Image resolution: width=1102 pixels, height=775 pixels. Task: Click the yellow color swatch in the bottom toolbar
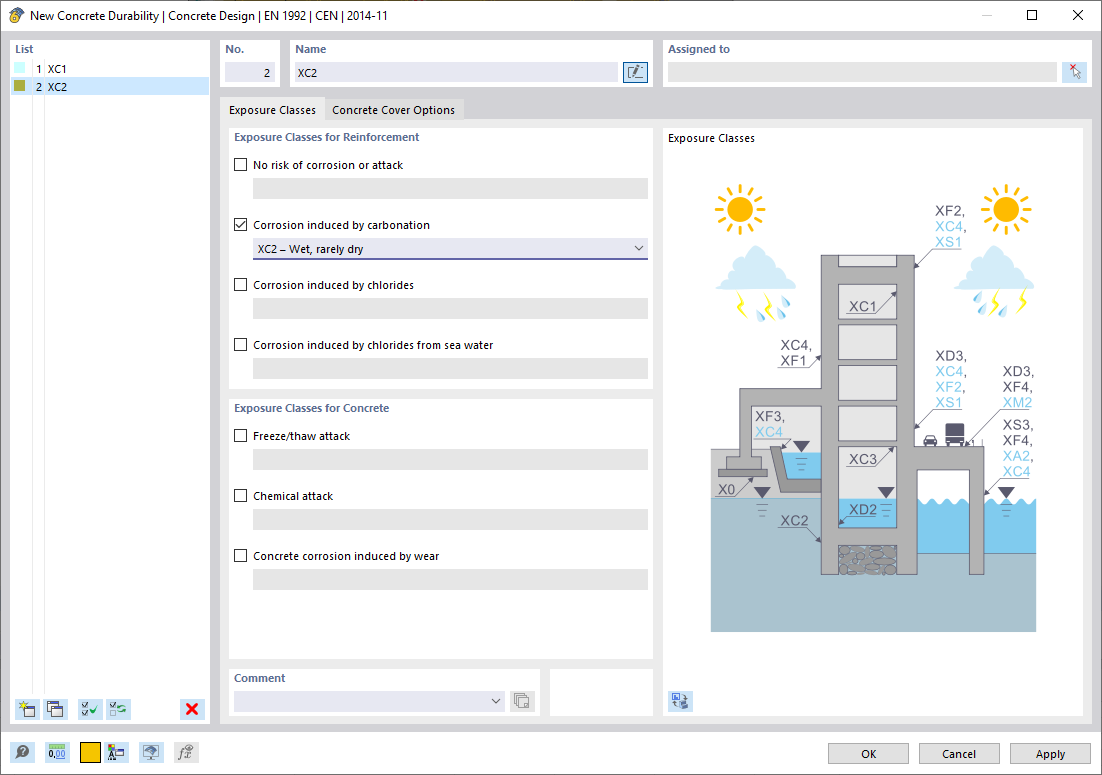coord(88,751)
